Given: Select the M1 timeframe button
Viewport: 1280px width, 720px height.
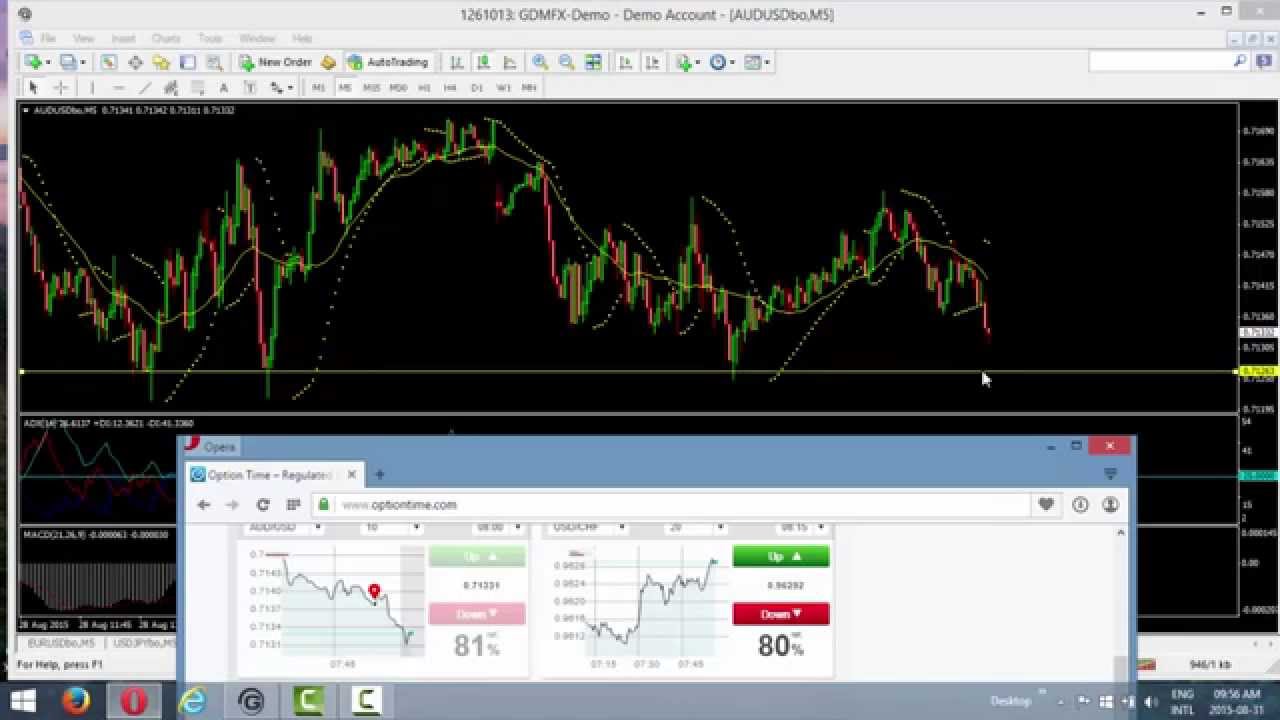Looking at the screenshot, I should coord(318,88).
